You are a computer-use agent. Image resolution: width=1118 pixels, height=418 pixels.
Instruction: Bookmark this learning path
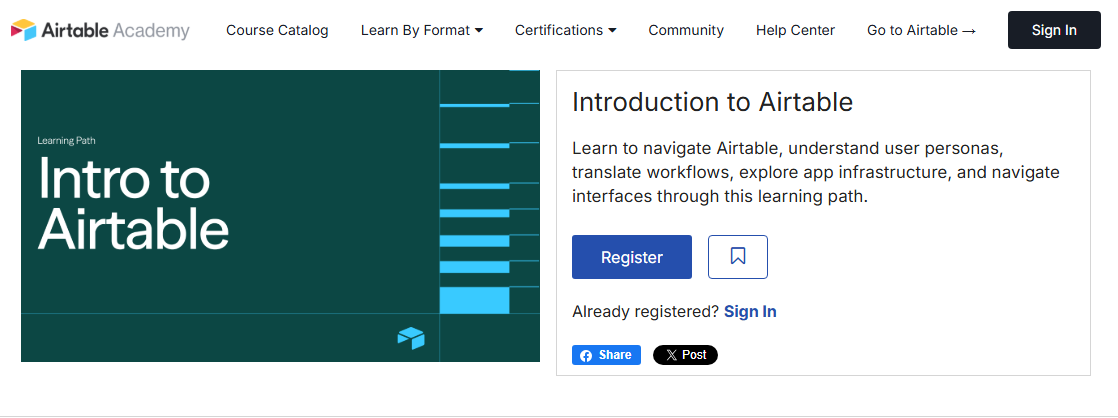click(738, 257)
